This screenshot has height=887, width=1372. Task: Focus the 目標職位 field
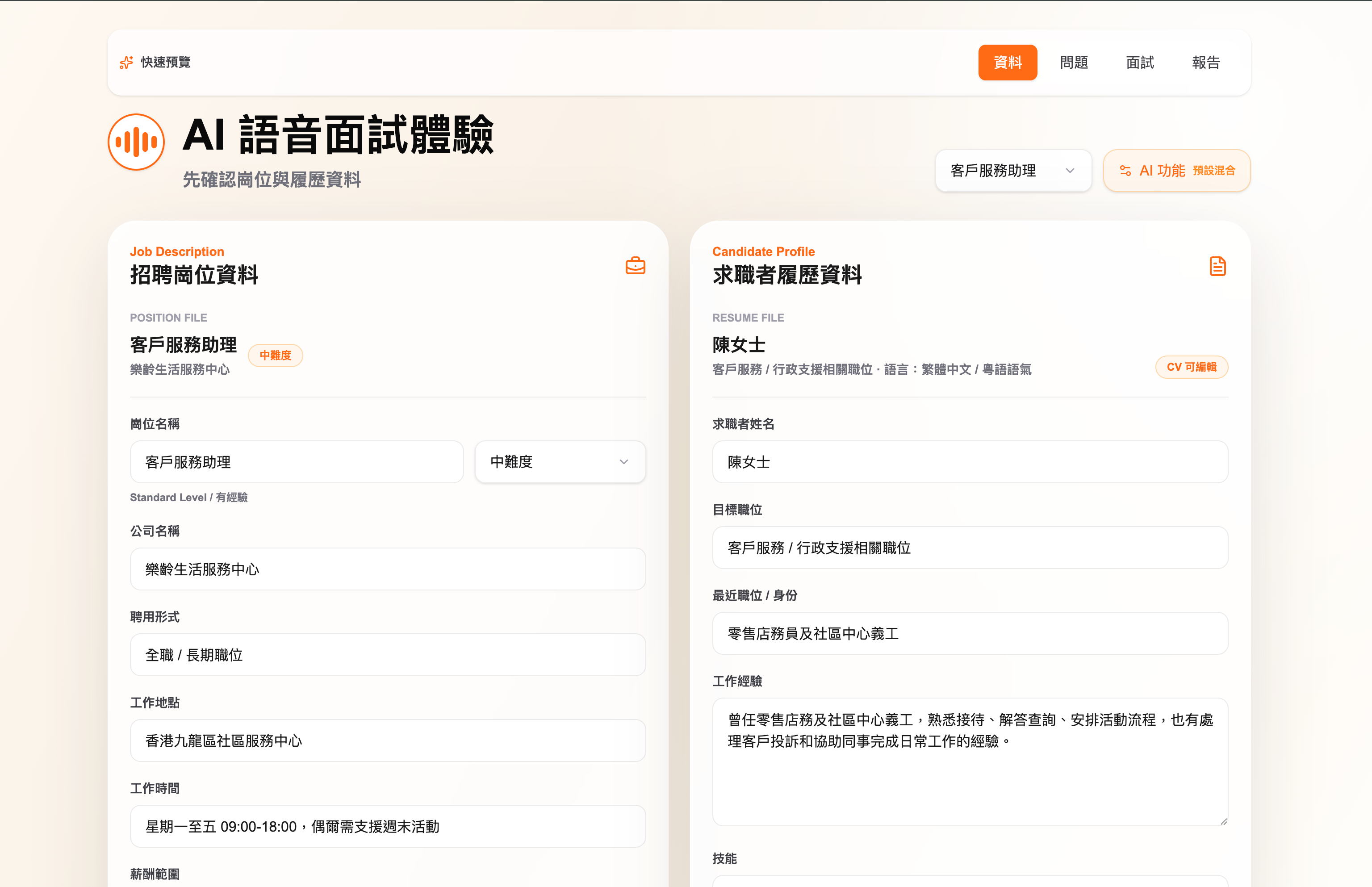click(970, 548)
